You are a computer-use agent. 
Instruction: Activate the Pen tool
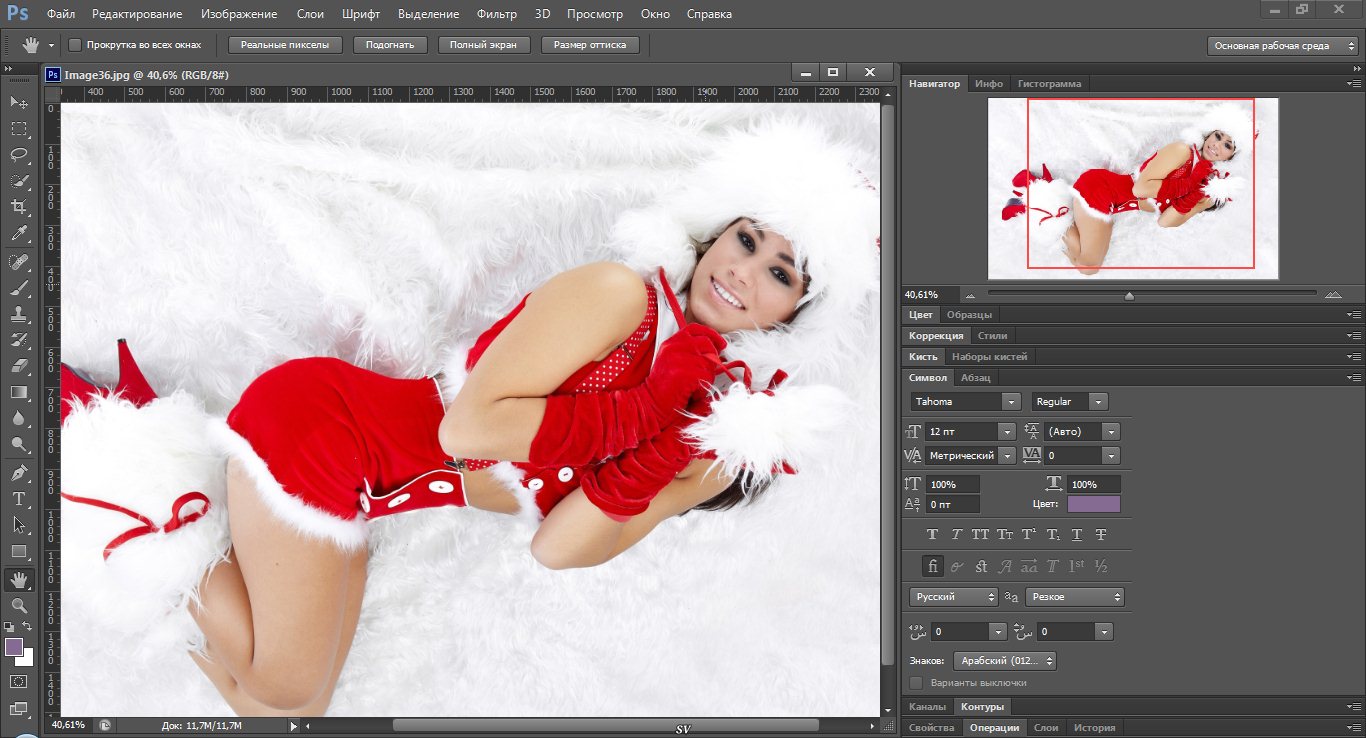pyautogui.click(x=19, y=472)
